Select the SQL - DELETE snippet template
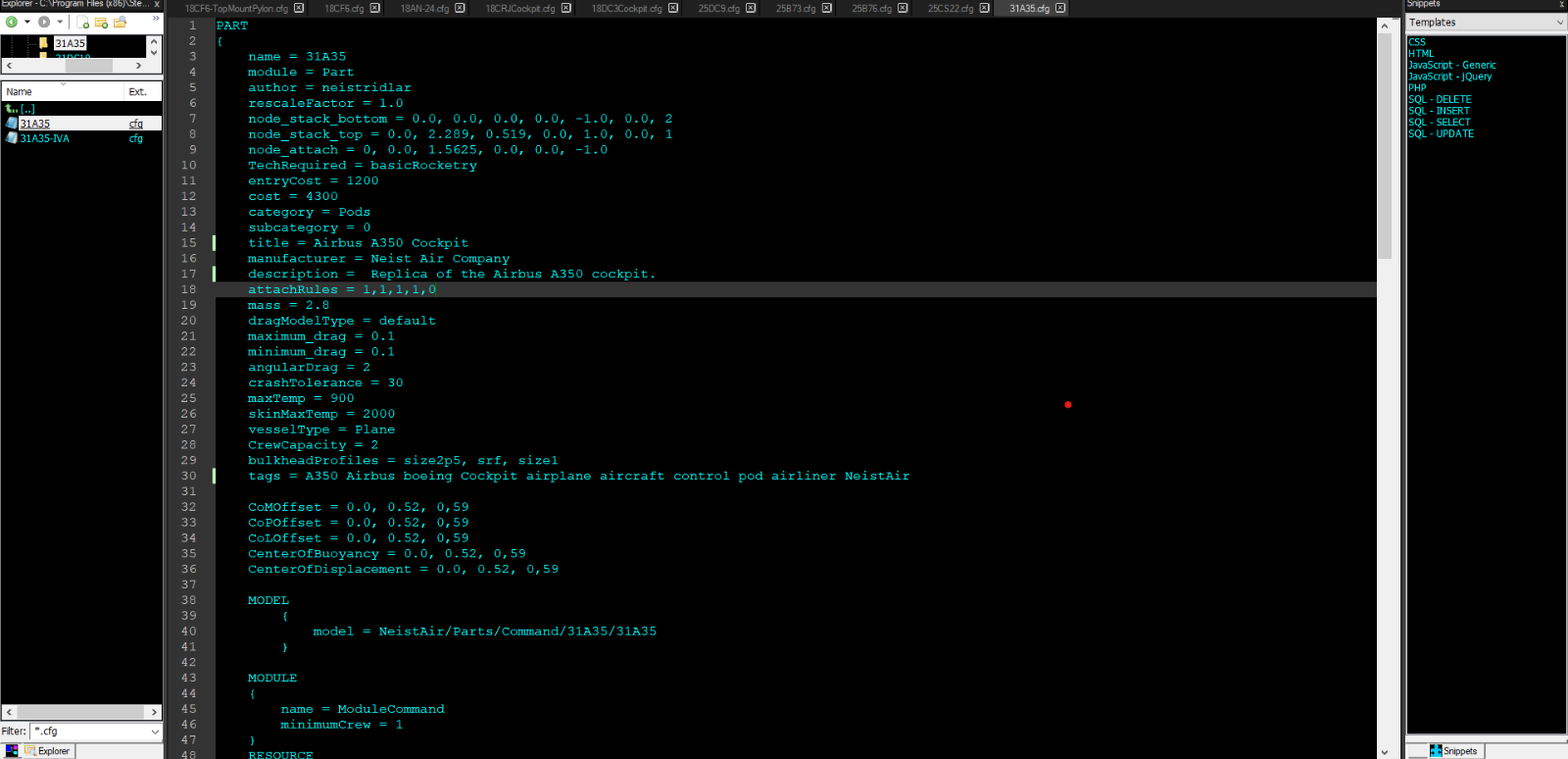 pos(1440,99)
